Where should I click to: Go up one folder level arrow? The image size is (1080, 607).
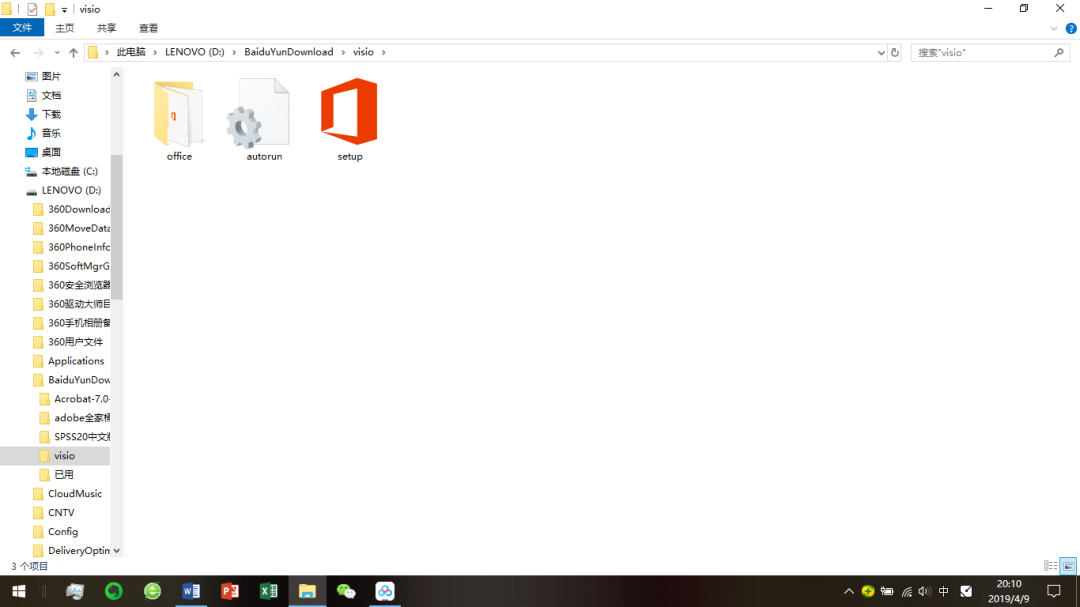coord(73,52)
